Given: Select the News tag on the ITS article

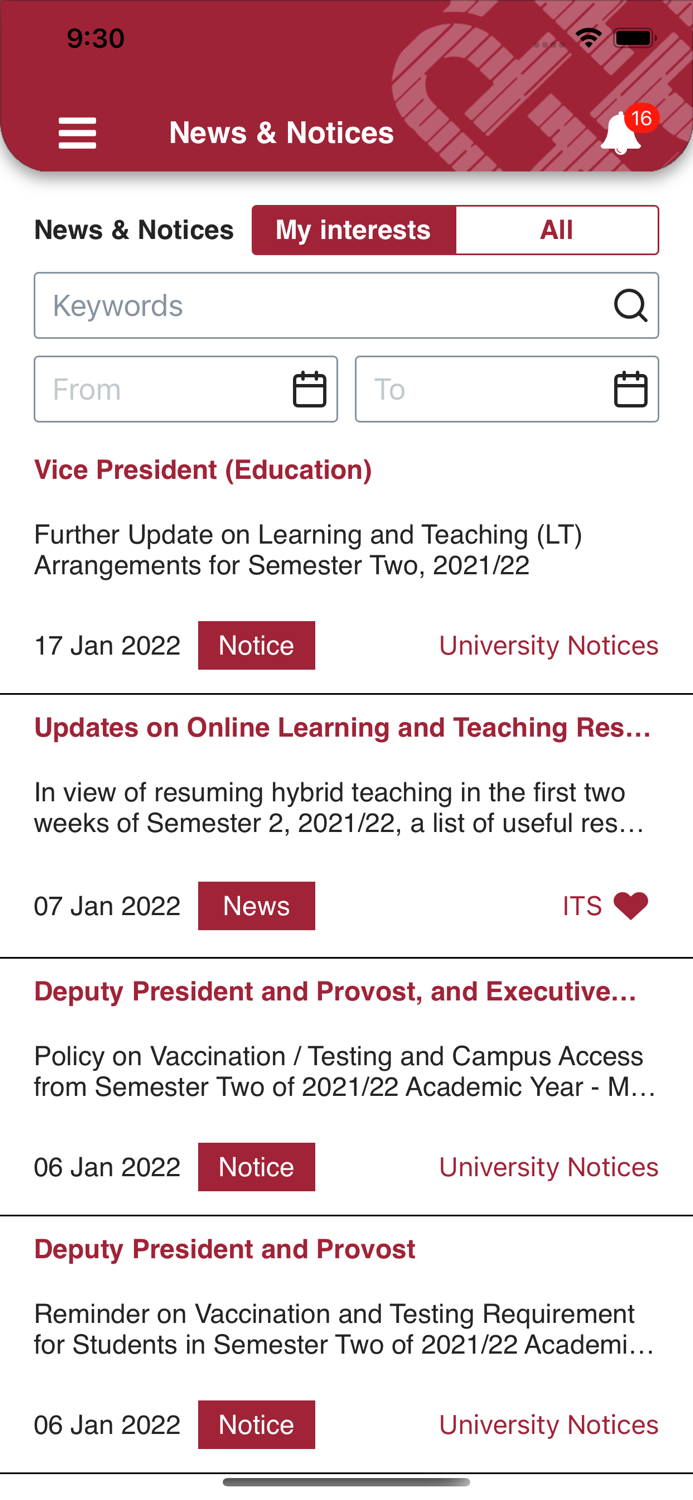Looking at the screenshot, I should click(x=257, y=905).
